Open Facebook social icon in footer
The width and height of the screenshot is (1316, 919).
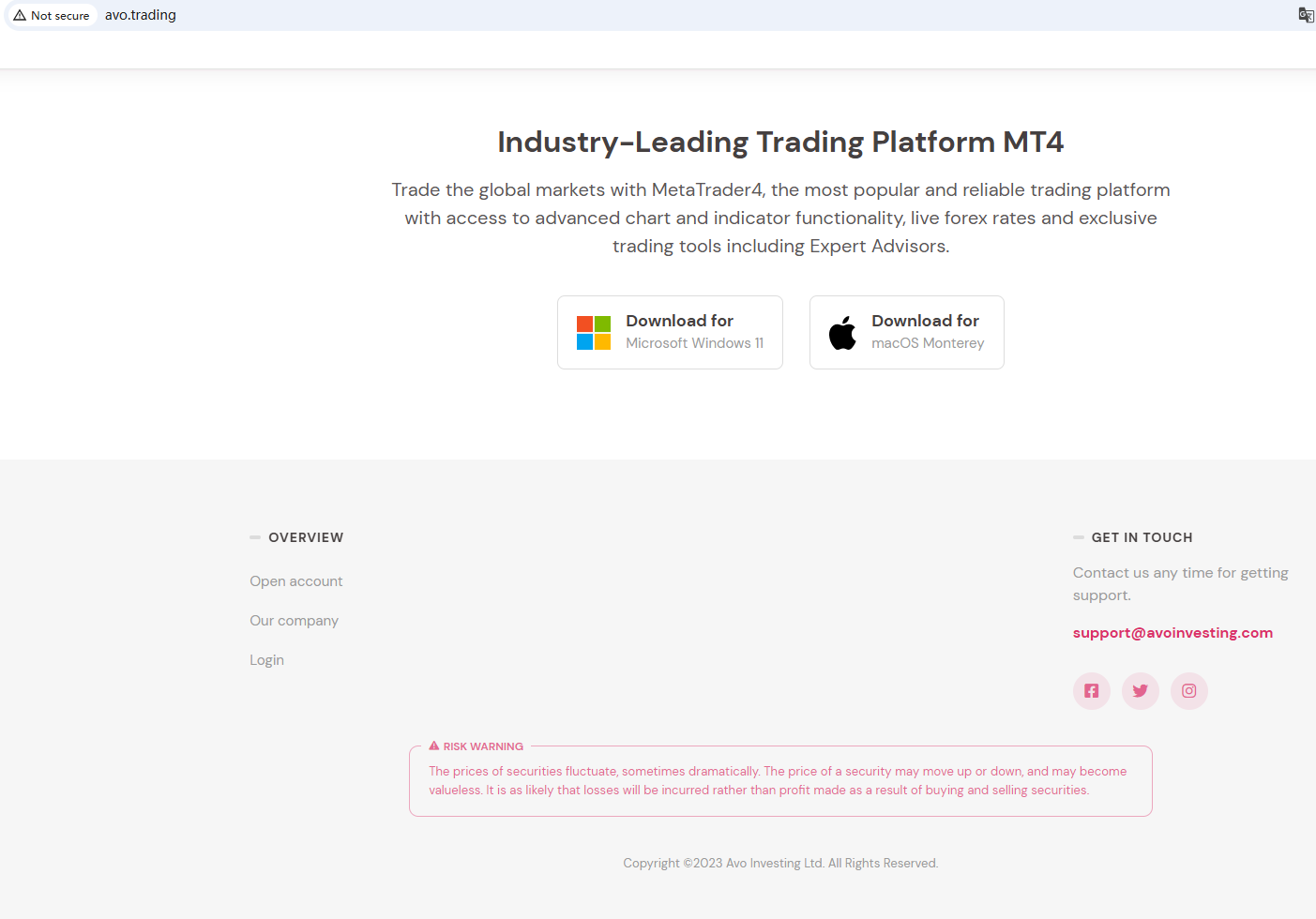click(1092, 691)
